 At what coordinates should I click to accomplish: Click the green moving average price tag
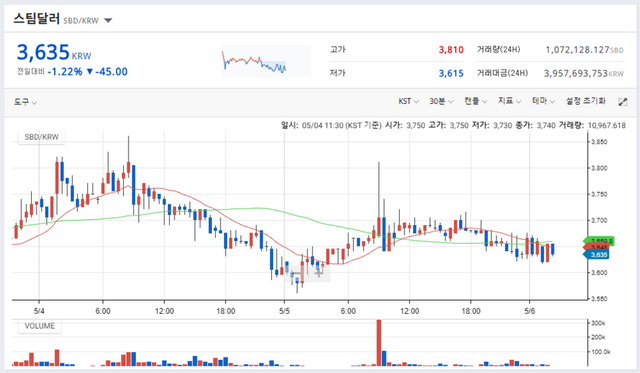click(599, 241)
